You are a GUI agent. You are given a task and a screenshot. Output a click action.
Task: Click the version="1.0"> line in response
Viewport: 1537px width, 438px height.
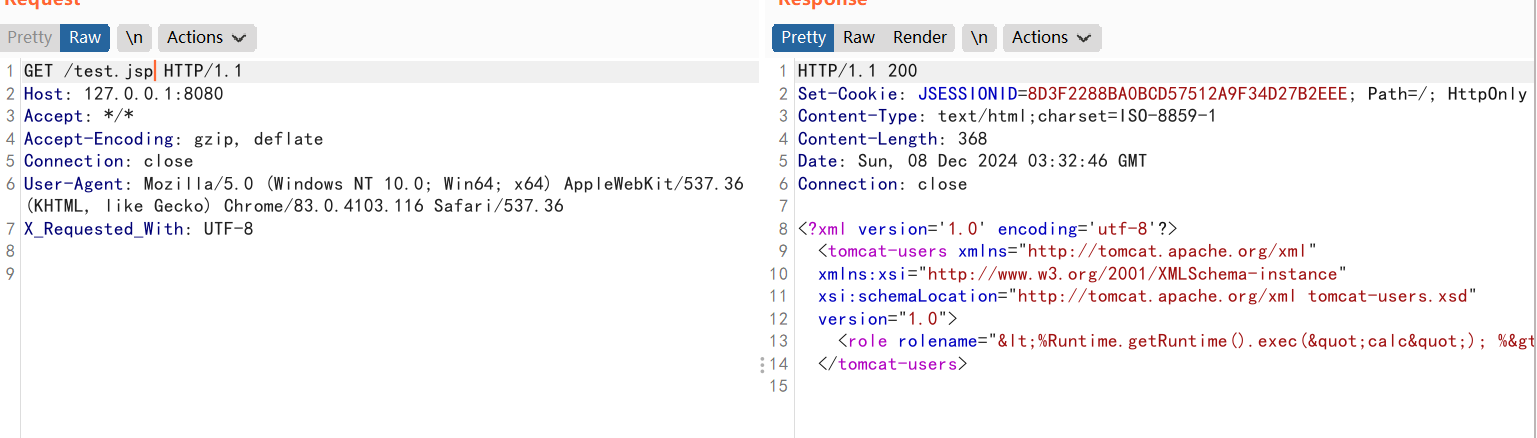tap(887, 319)
